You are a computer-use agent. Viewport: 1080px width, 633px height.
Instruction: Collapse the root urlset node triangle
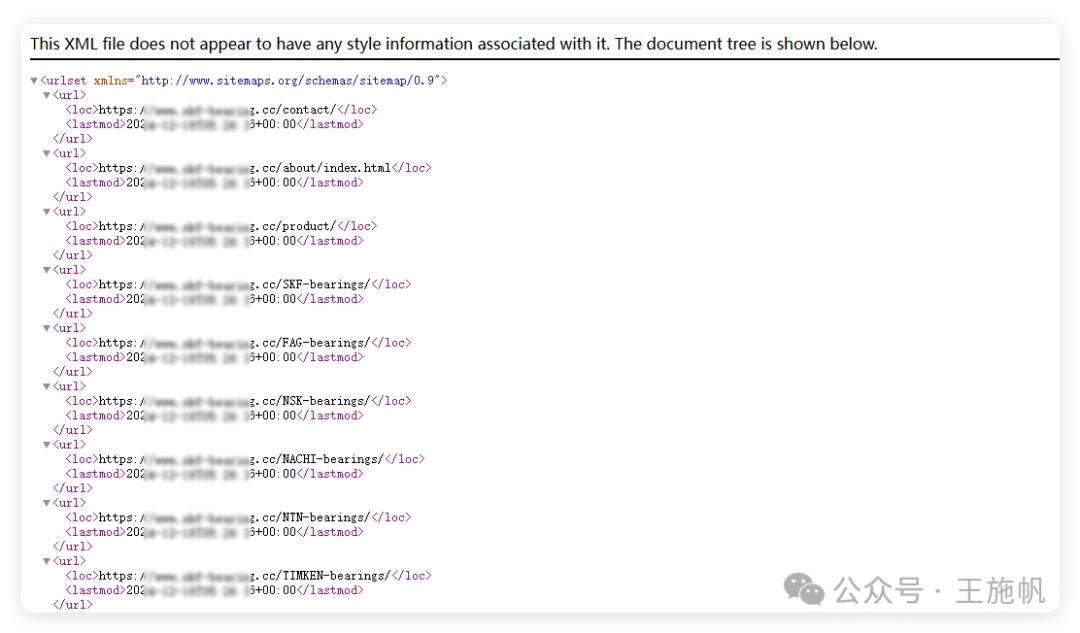pyautogui.click(x=34, y=81)
